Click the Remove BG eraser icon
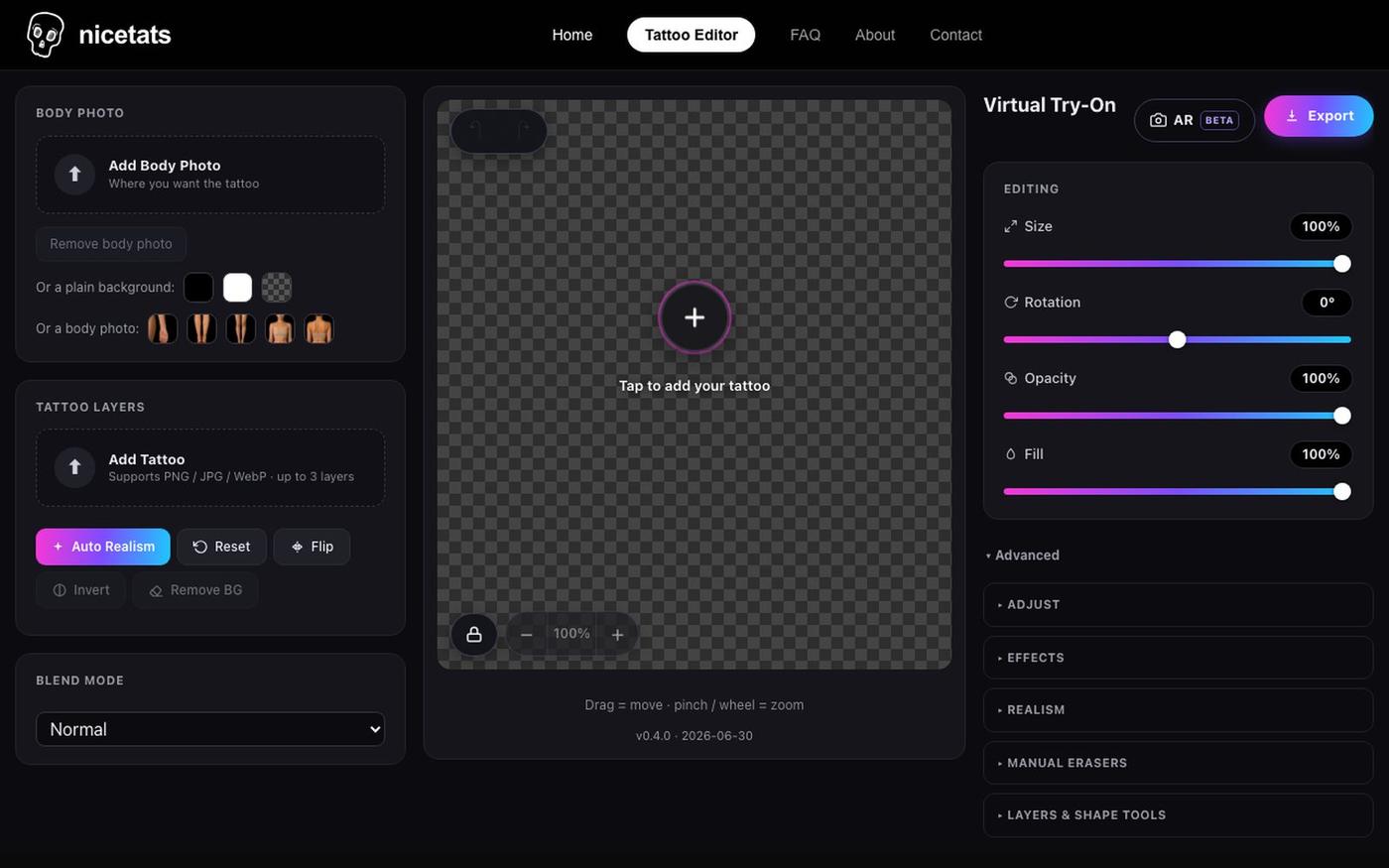Image resolution: width=1389 pixels, height=868 pixels. [156, 590]
